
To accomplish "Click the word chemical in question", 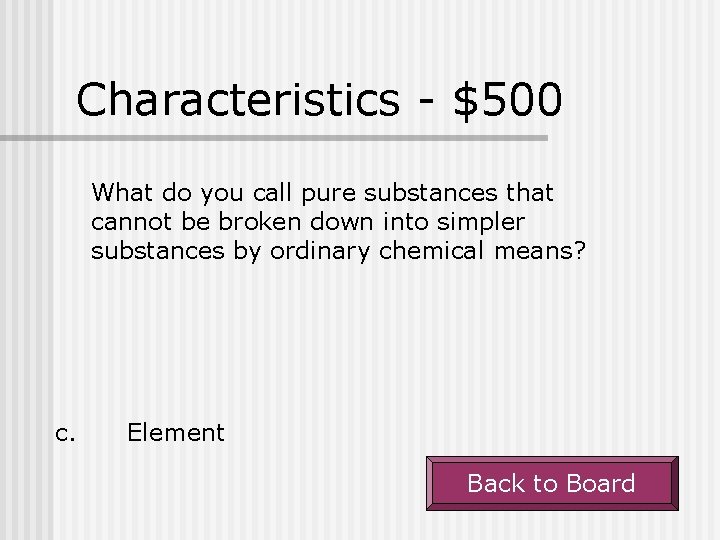I will [431, 251].
